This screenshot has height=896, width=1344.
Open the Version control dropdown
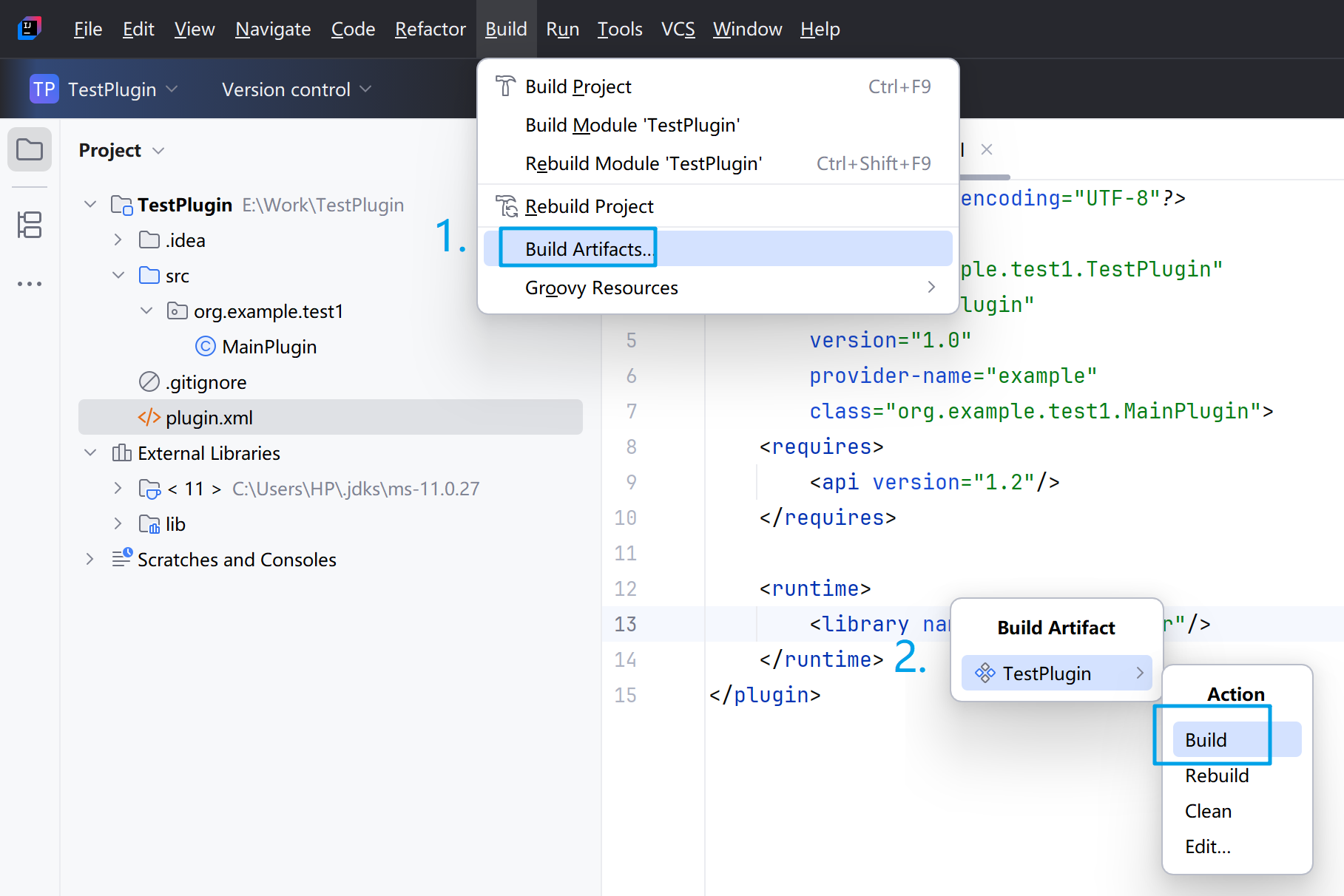(x=296, y=89)
